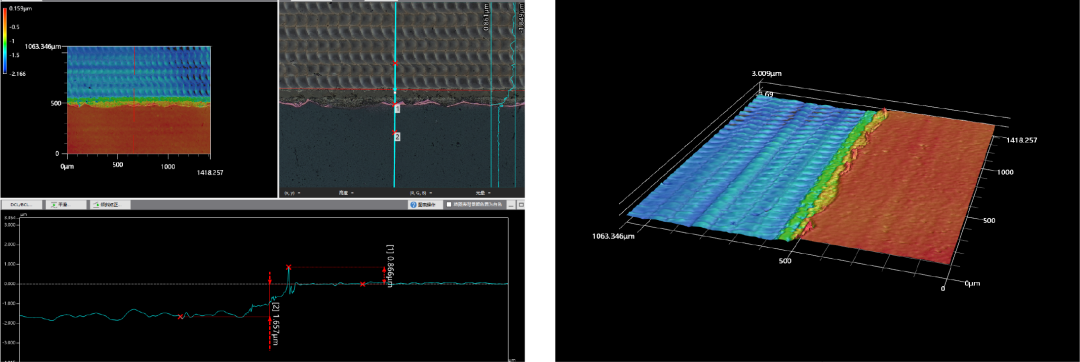Click measurement marker label 1 on the cyan line

click(397, 109)
